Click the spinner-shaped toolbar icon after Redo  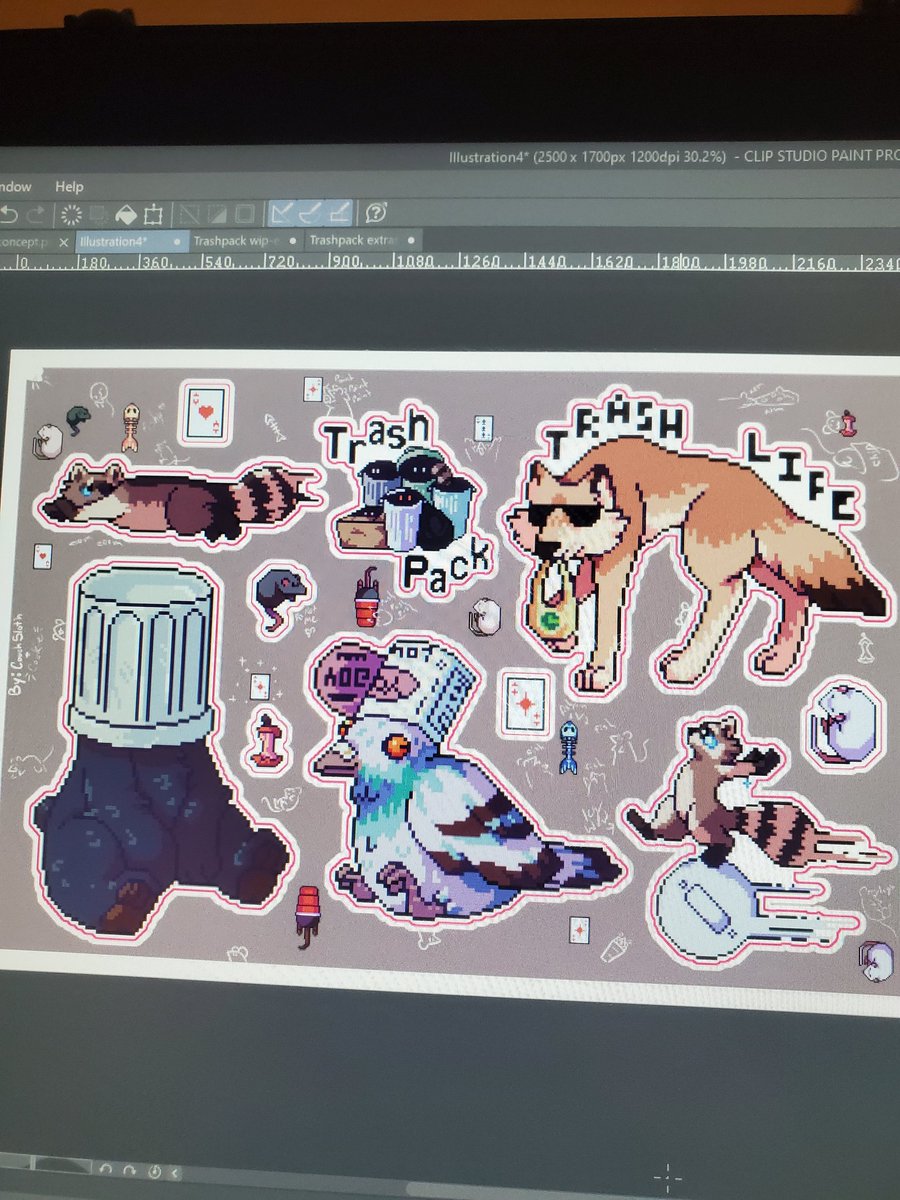tap(69, 213)
